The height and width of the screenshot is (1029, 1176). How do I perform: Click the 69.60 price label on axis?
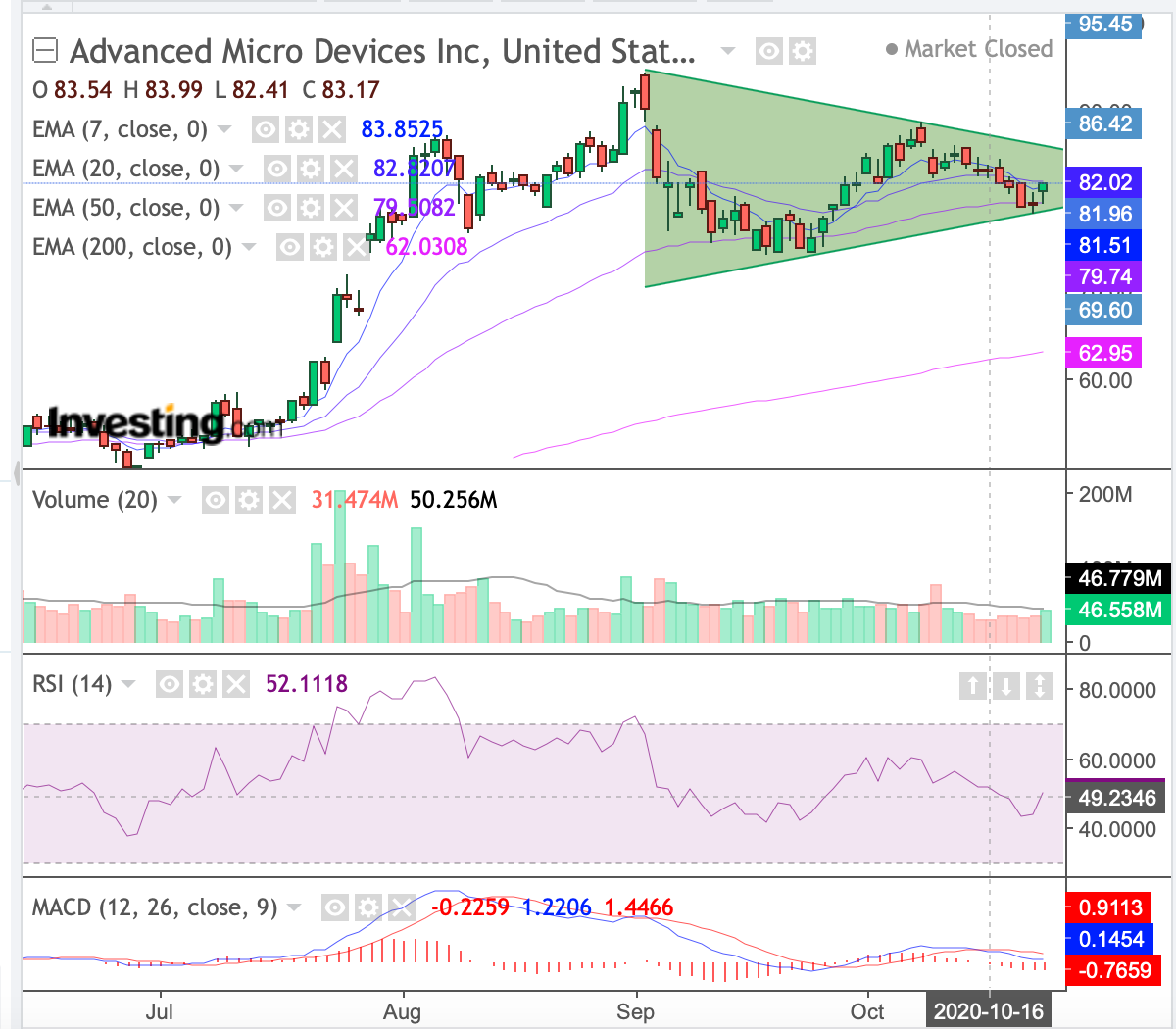1104,310
